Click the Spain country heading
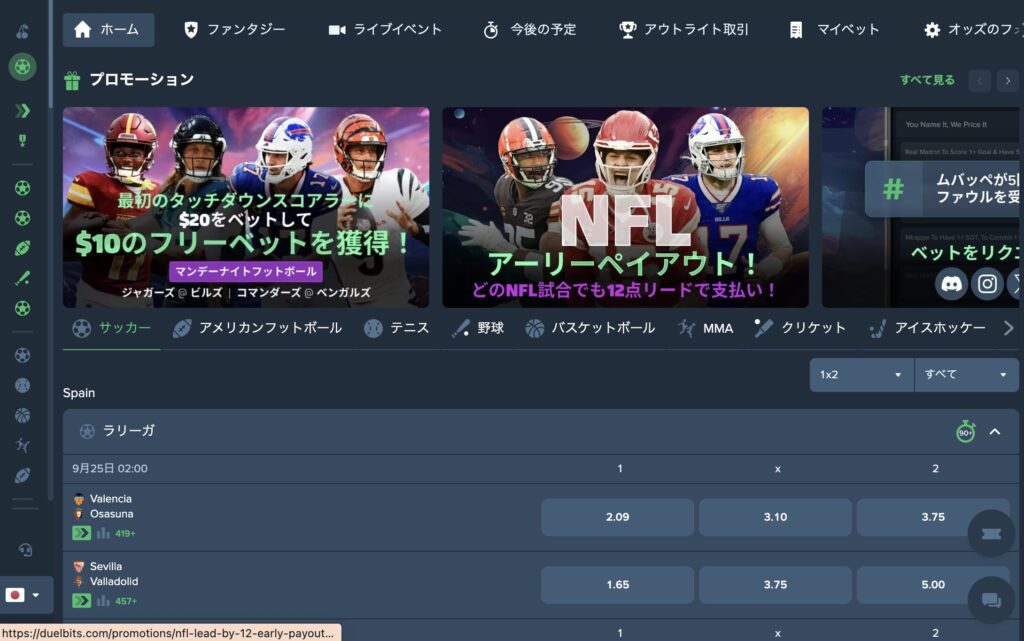 [79, 393]
